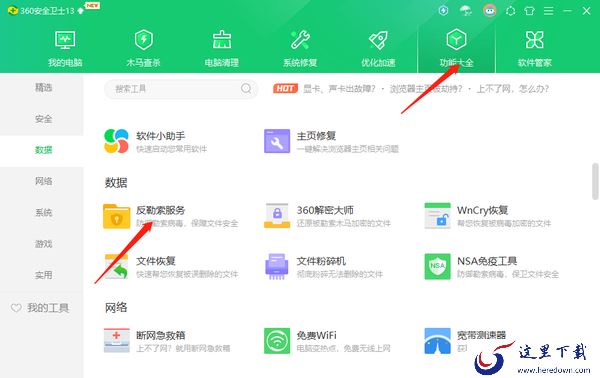
Task: Select 游戏 sidebar category
Action: pyautogui.click(x=43, y=244)
